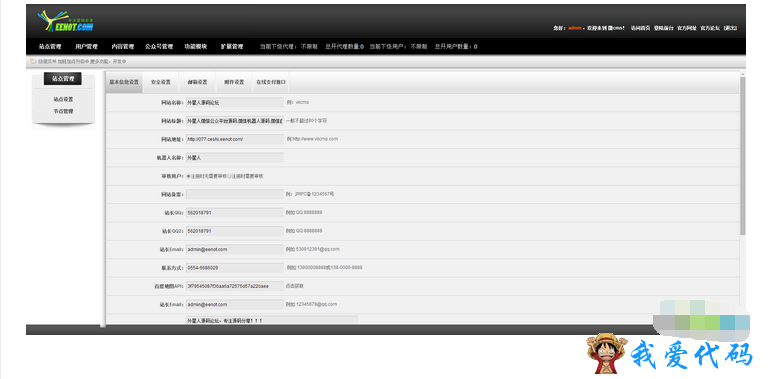Click the admin username in header
Viewport: 770px width, 379px height.
(575, 28)
